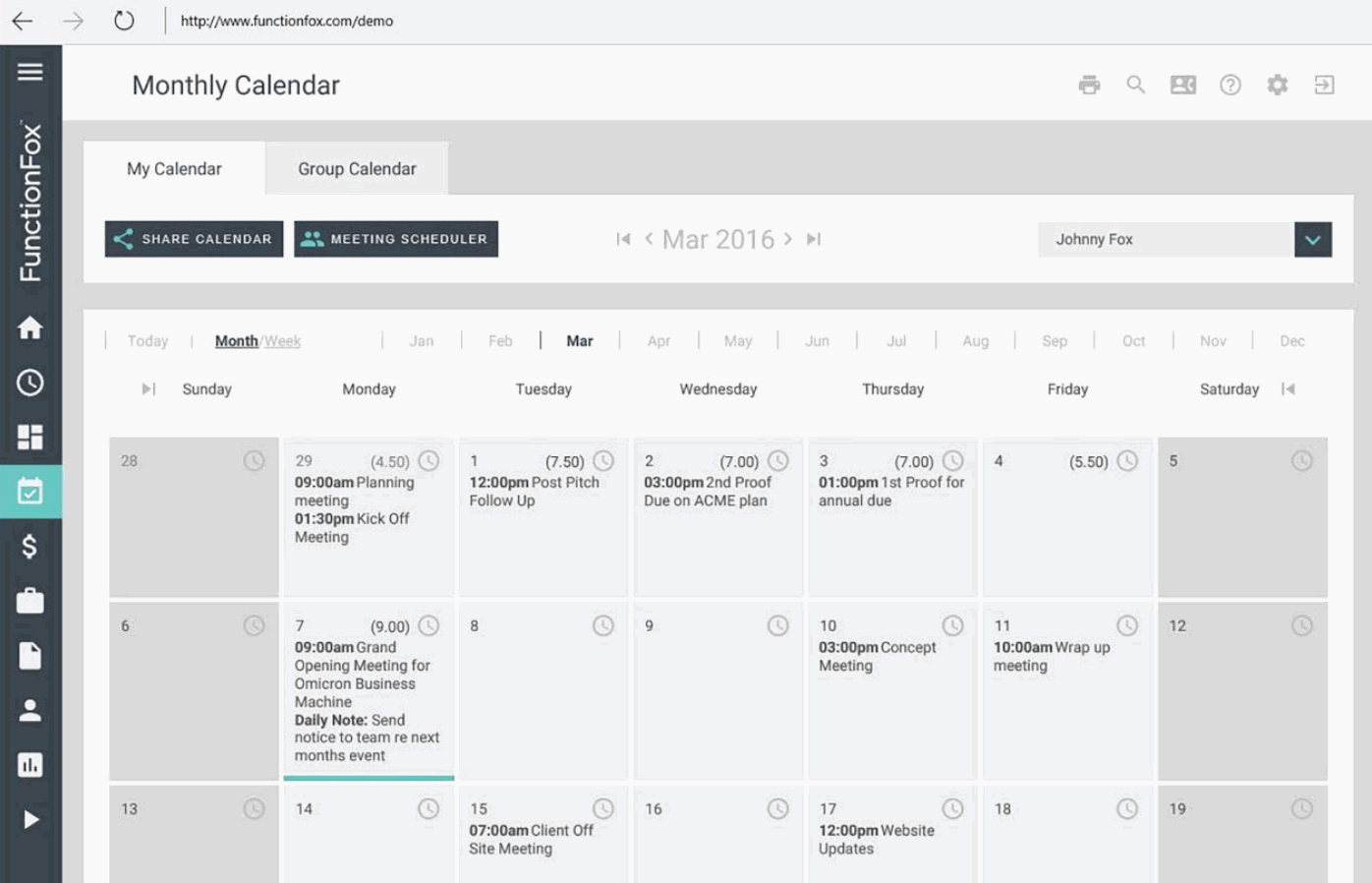
Task: Select Feb in the month strip
Action: [x=500, y=341]
